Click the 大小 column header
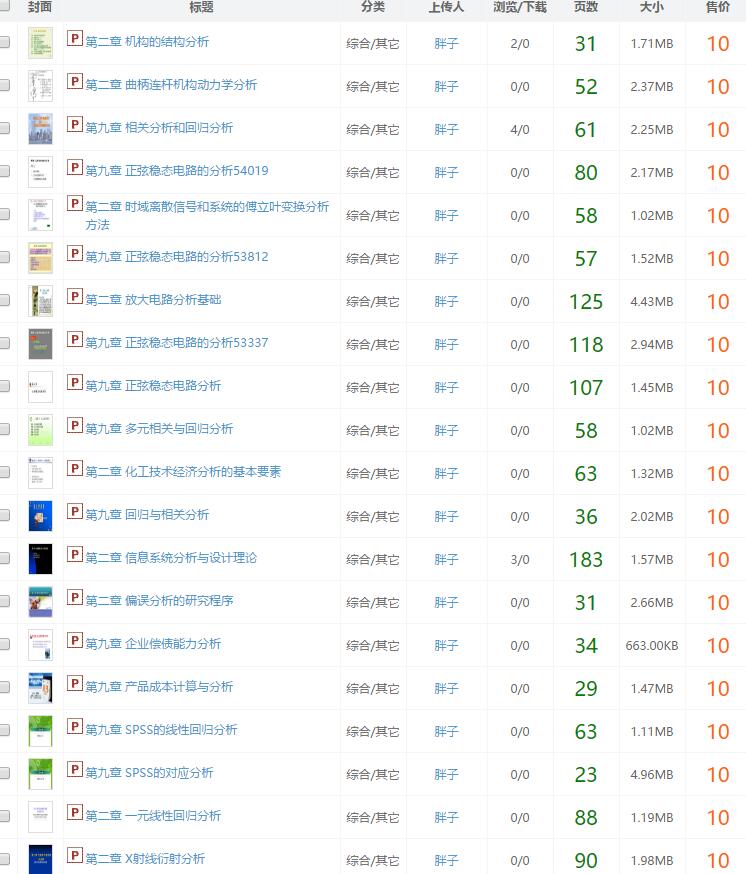 (651, 7)
